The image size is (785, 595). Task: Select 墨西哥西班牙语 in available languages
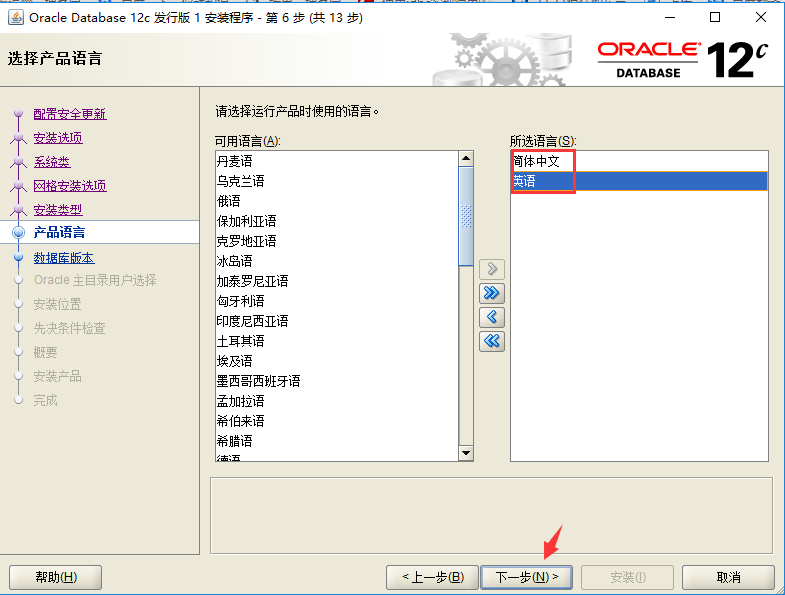(x=337, y=382)
